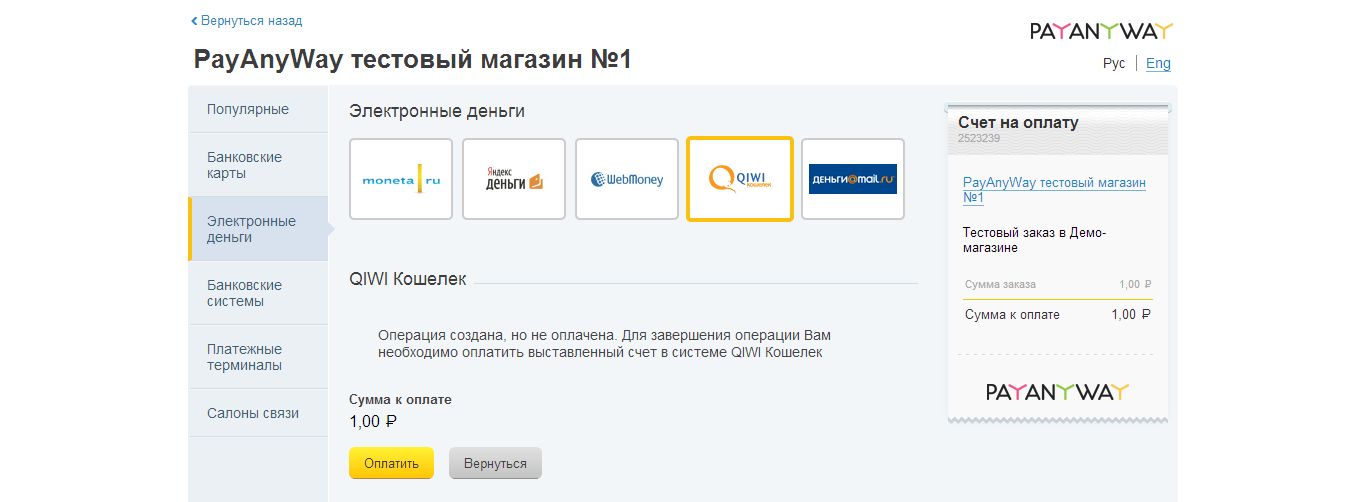Viewport: 1366px width, 502px height.
Task: Switch the language to Eng
Action: tap(1158, 63)
